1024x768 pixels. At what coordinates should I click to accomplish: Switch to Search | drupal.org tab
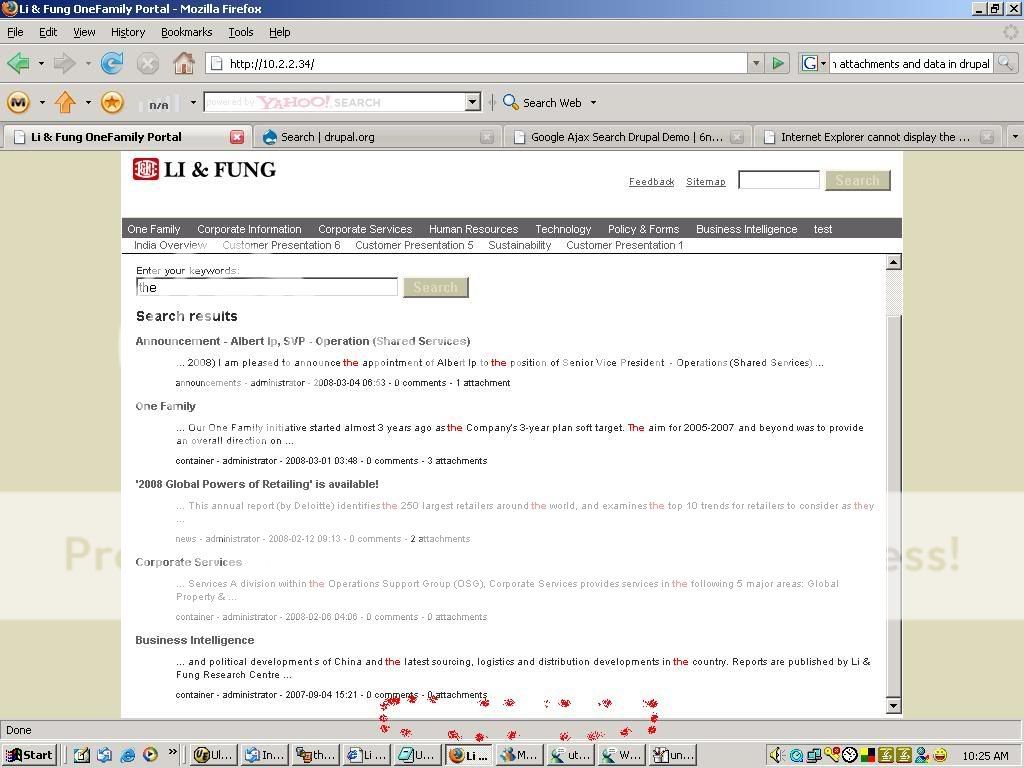point(370,137)
